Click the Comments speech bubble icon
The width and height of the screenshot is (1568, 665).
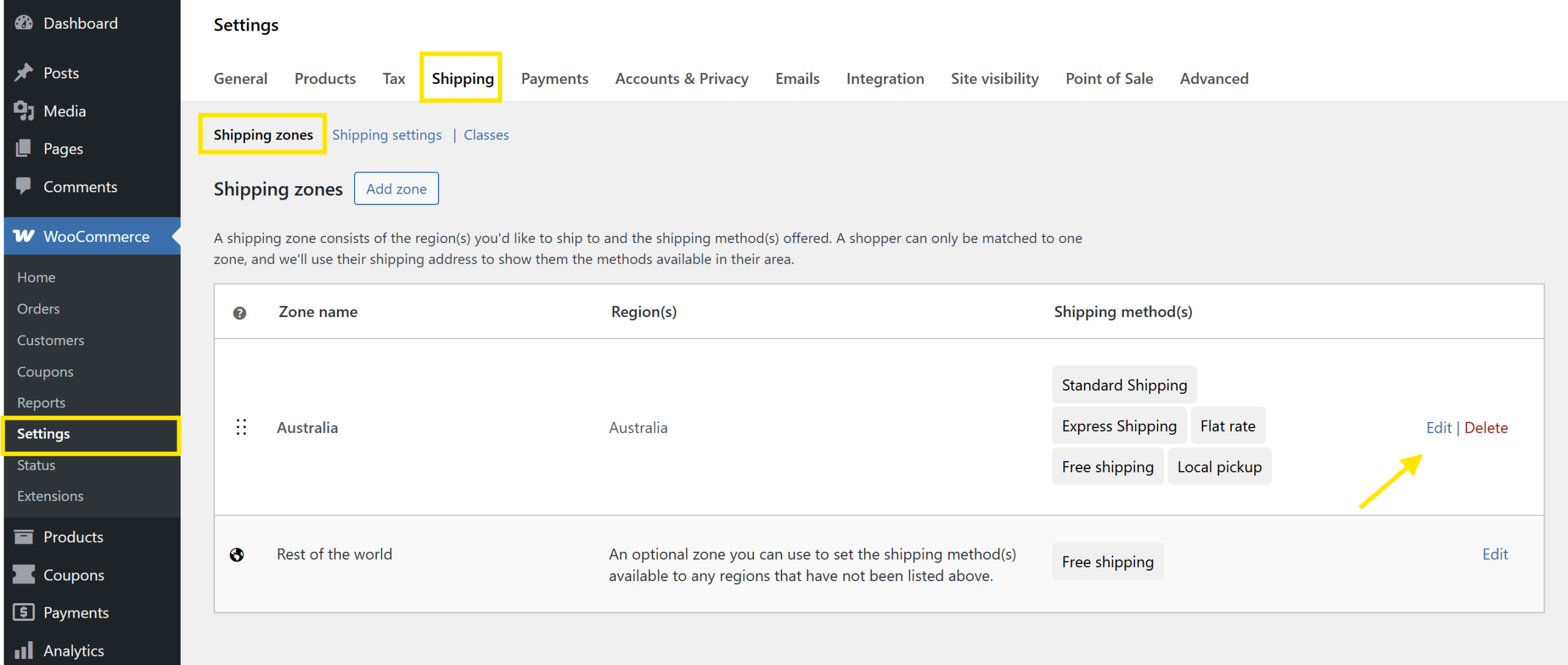(x=24, y=186)
